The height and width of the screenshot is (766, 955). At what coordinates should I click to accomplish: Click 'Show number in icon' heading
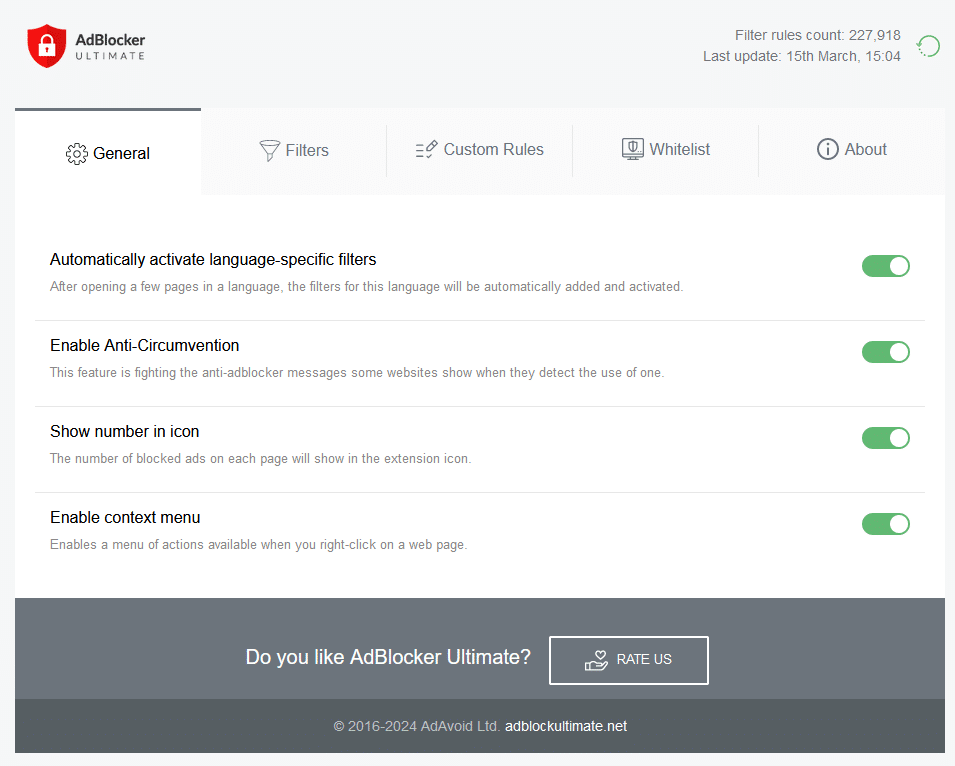124,431
